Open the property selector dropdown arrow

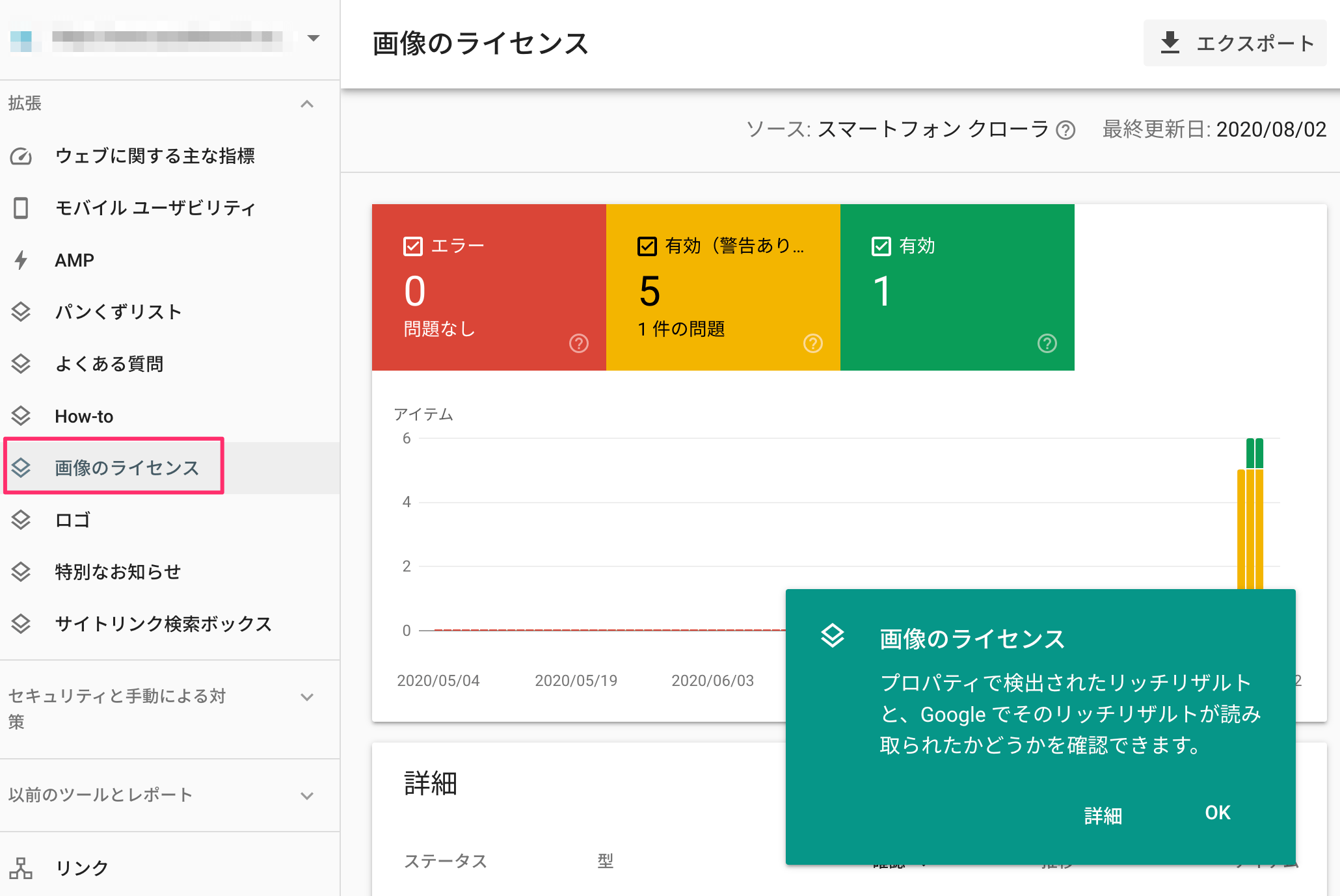coord(314,38)
